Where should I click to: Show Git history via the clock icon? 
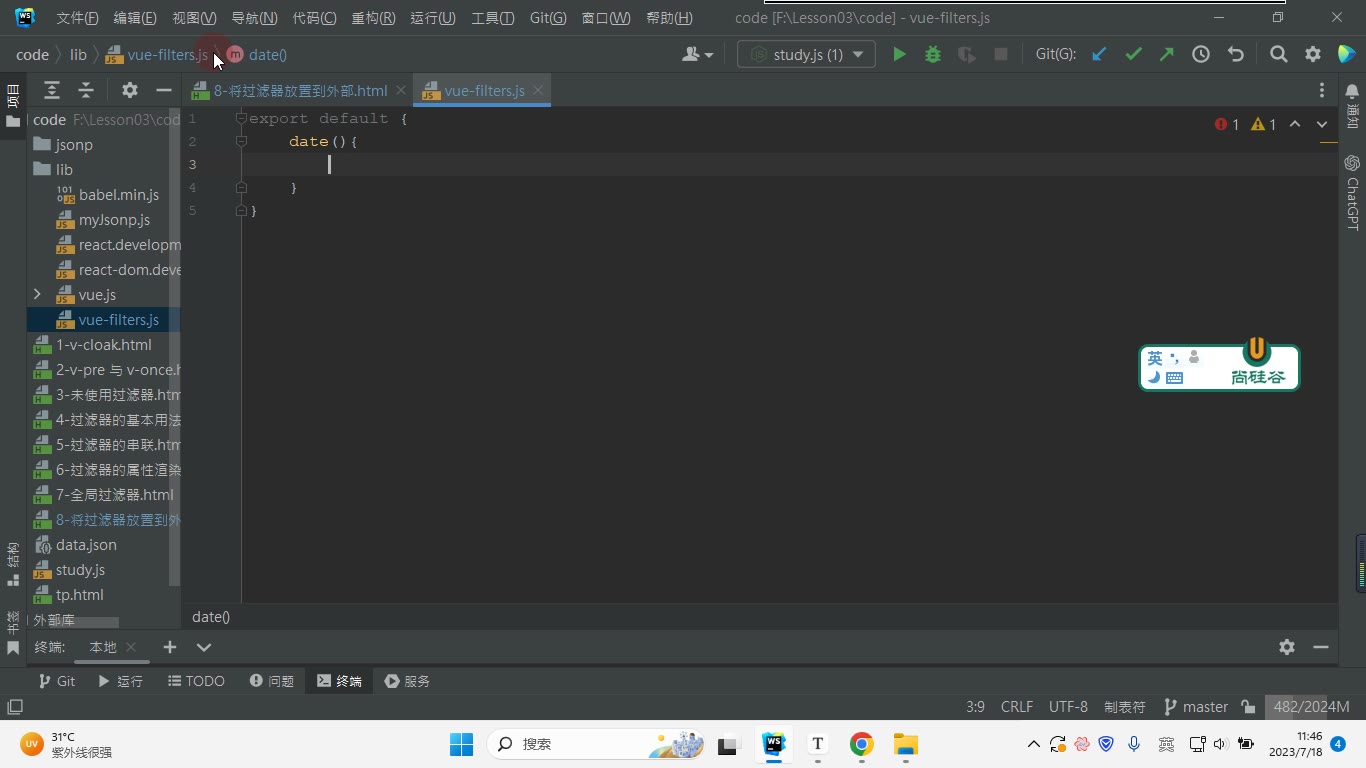[x=1201, y=55]
